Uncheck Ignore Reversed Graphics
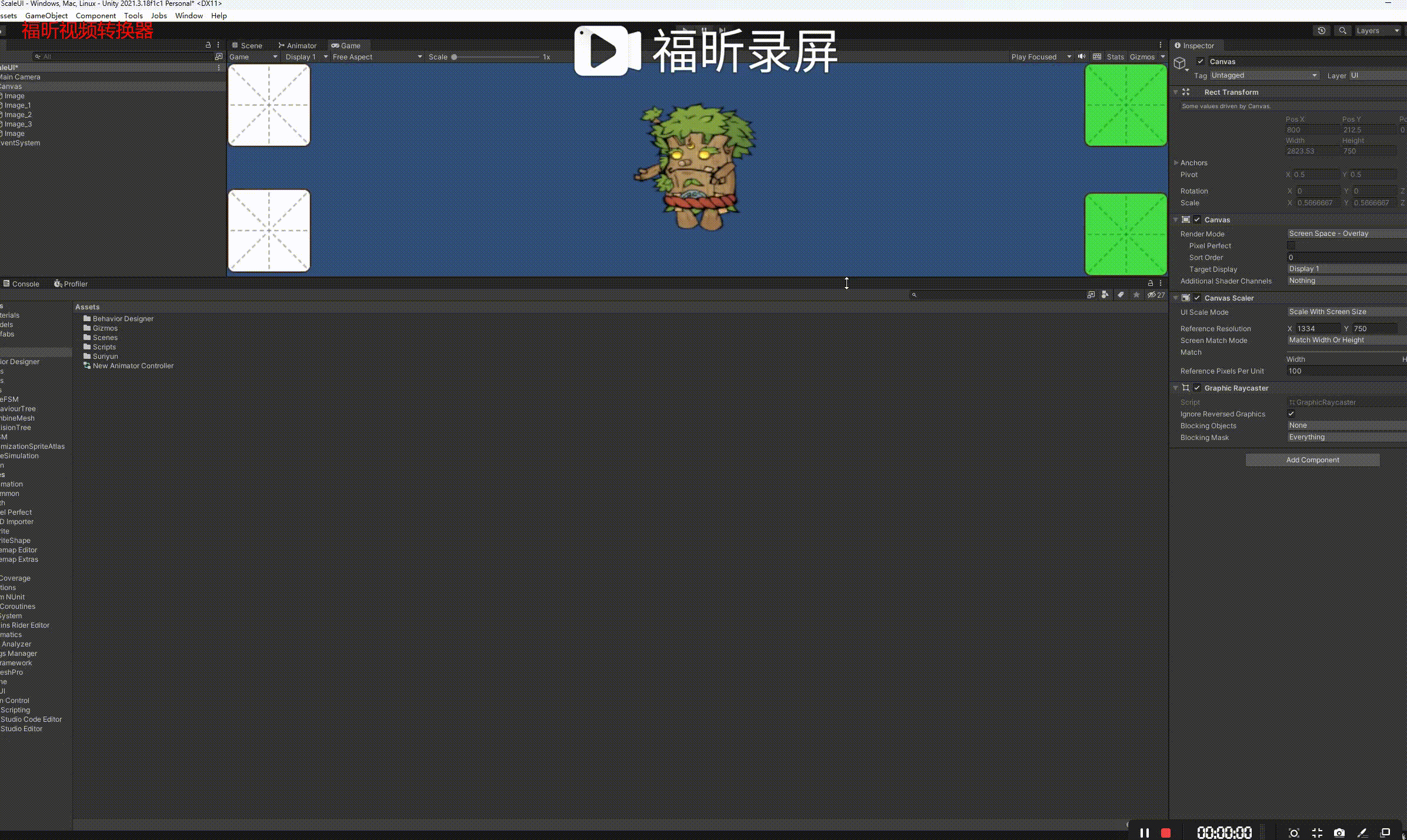Screen dimensions: 1407x840 point(1291,414)
